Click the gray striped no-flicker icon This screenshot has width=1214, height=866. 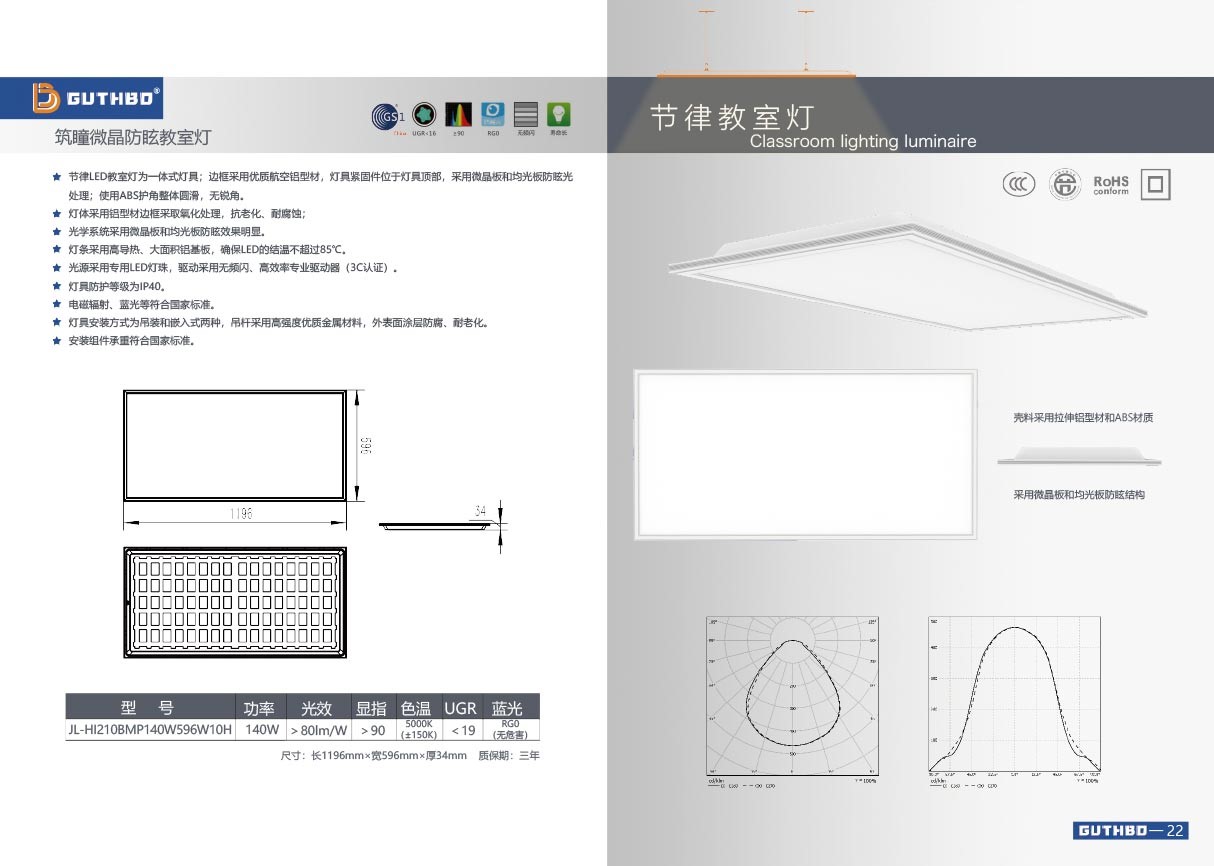(526, 114)
